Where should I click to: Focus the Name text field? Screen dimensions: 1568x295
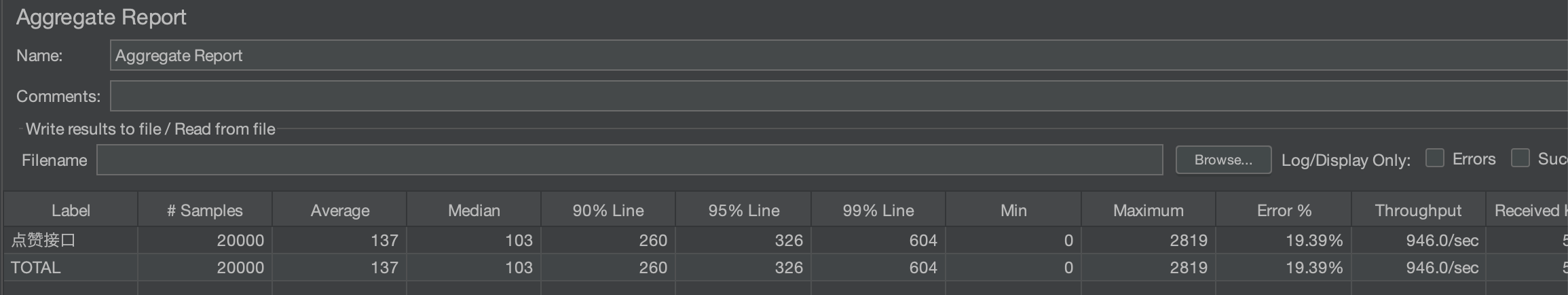839,55
